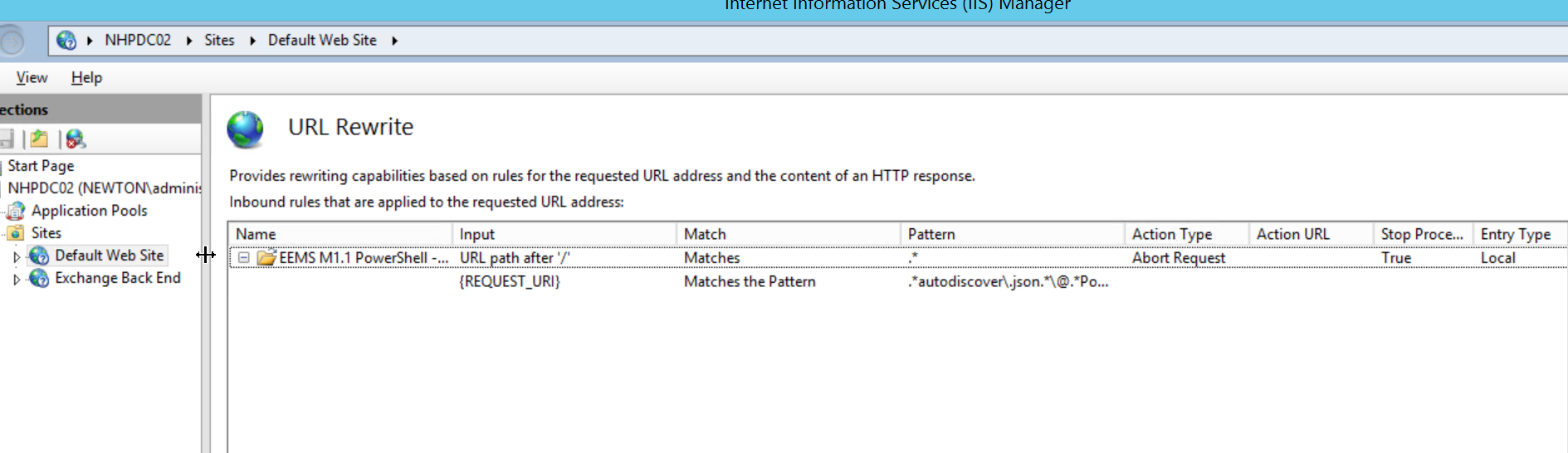
Task: Open the Help menu
Action: click(86, 77)
